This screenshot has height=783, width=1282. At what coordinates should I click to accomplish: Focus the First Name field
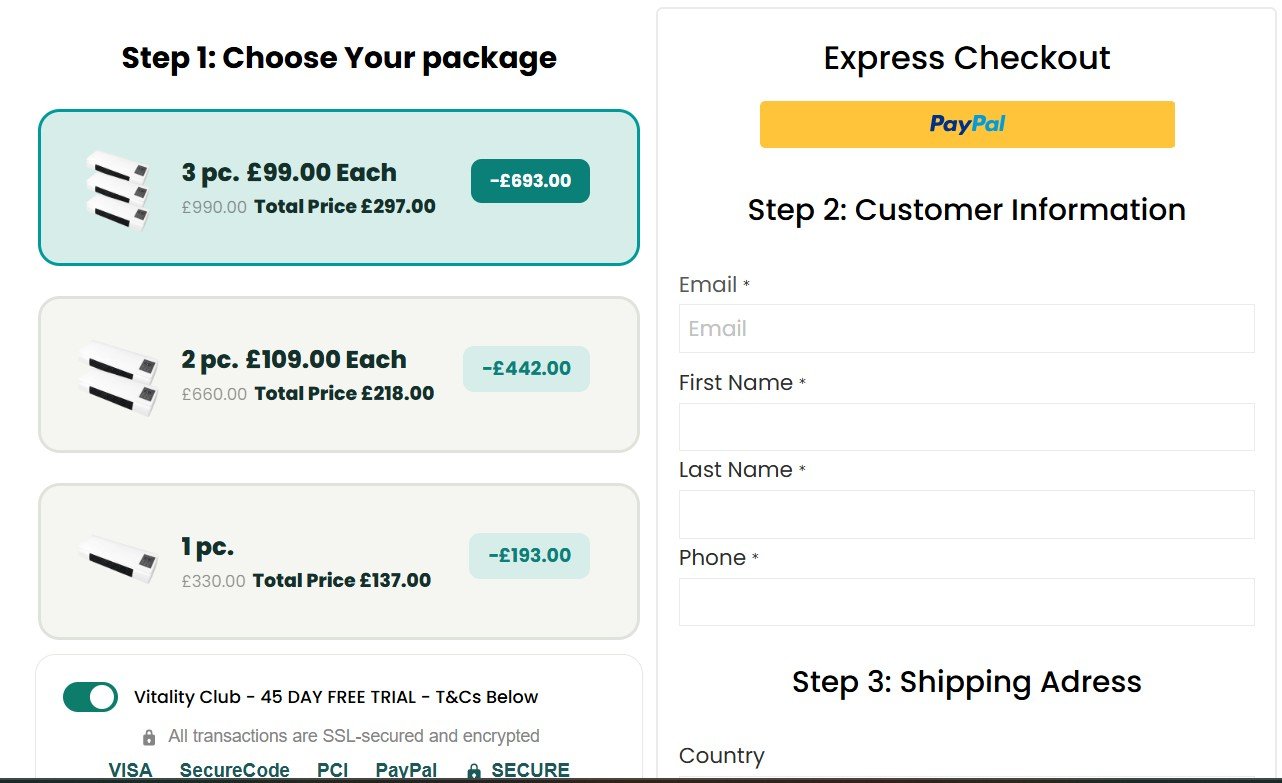coord(966,427)
